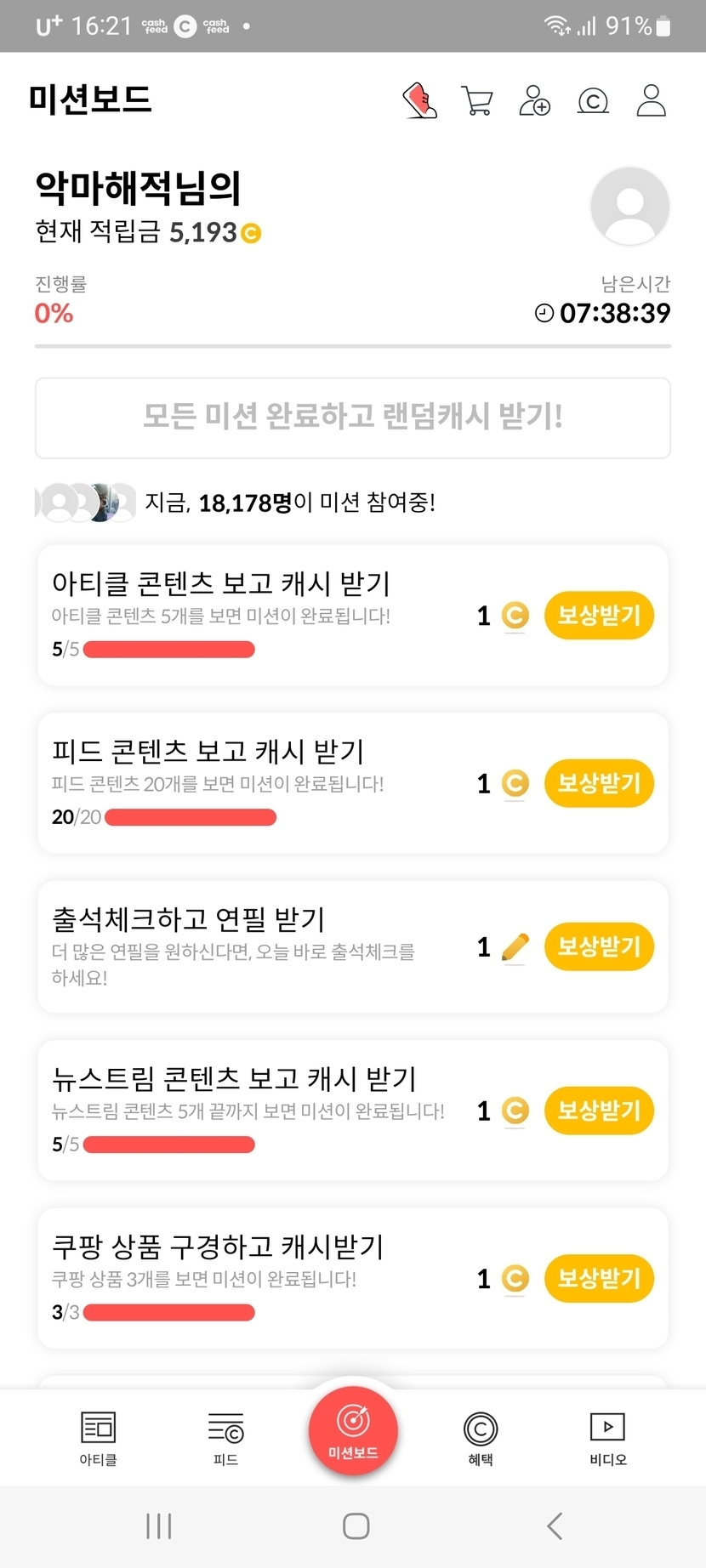The width and height of the screenshot is (706, 1568).
Task: Switch to the 피드 tab
Action: [x=225, y=1437]
